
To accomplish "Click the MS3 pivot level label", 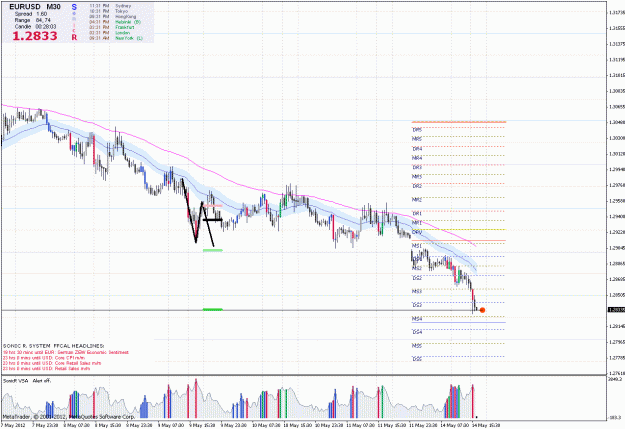I will [417, 291].
